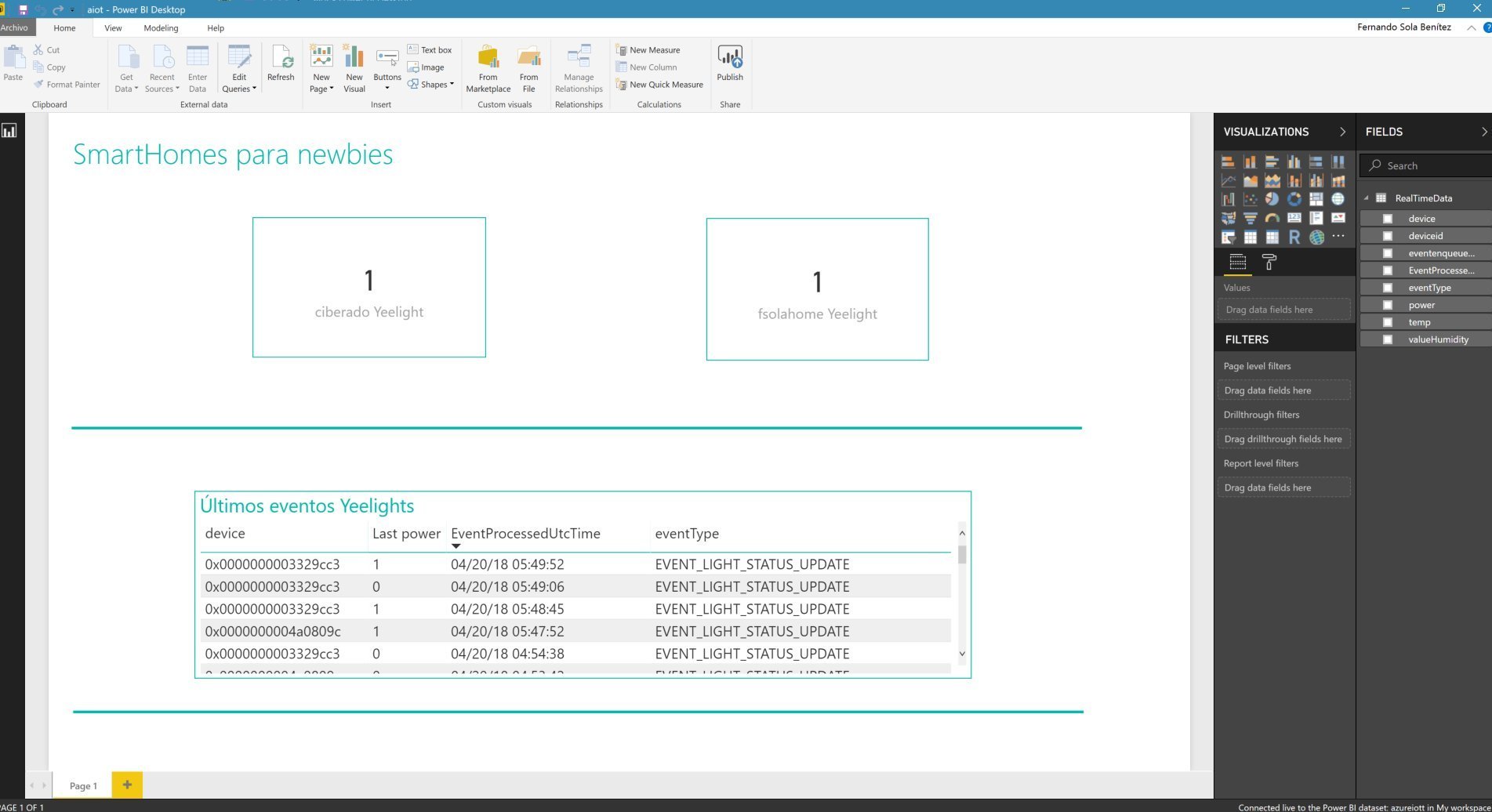The width and height of the screenshot is (1492, 812).
Task: Tick the checkbox for the eventenqueue... field
Action: (1387, 253)
